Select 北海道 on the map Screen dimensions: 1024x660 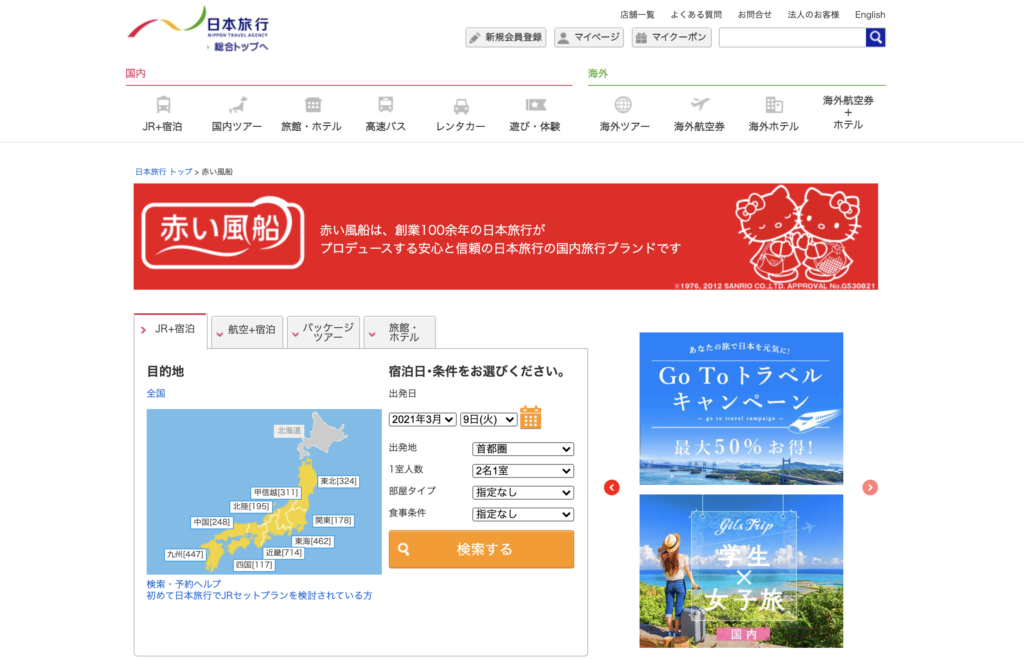click(289, 431)
